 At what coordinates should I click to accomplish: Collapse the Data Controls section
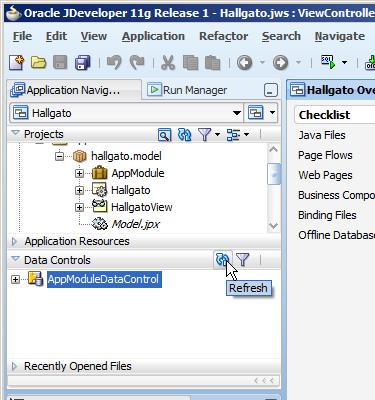15,259
